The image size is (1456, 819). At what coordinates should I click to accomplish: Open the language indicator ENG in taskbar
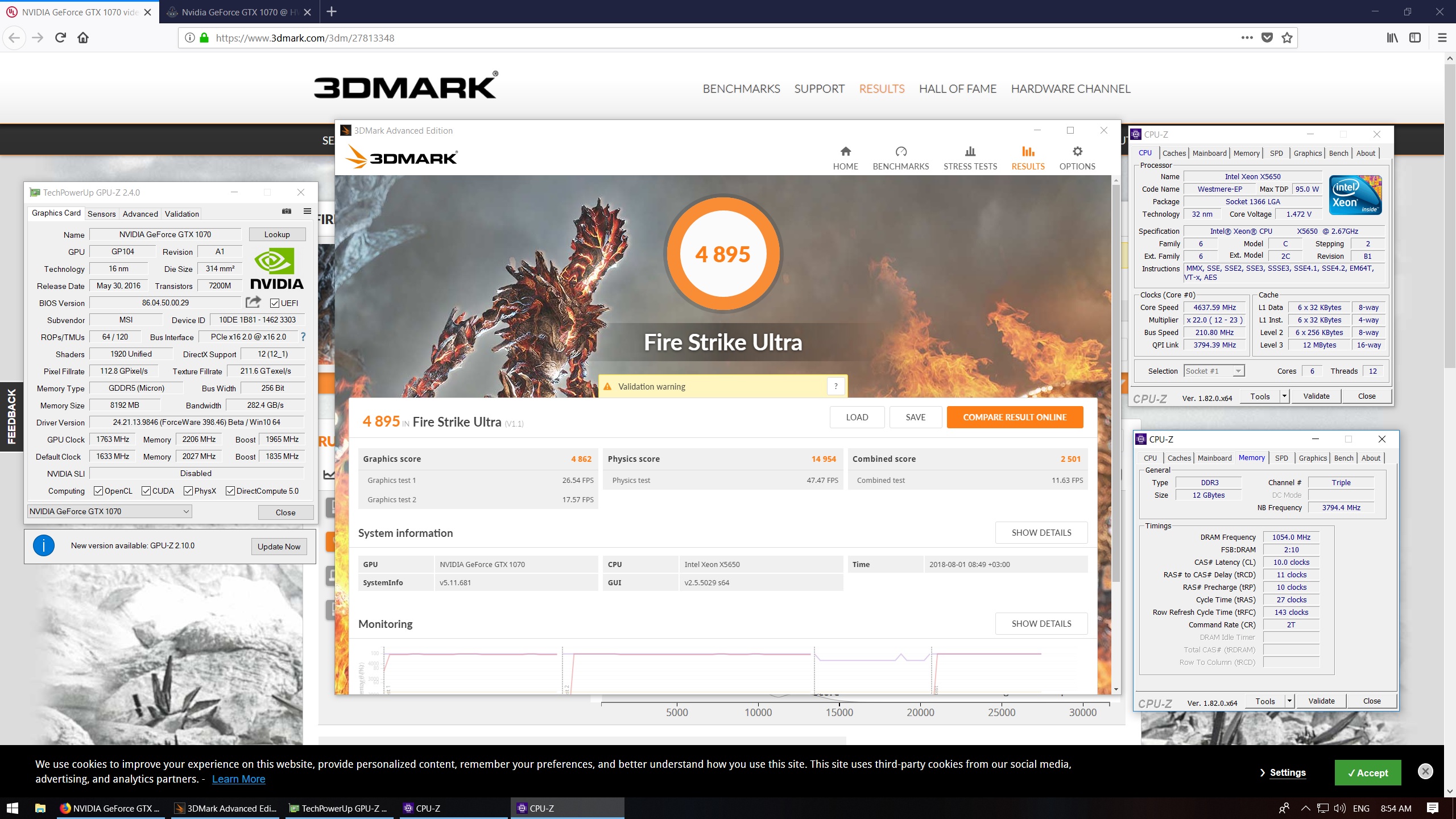coord(1361,808)
